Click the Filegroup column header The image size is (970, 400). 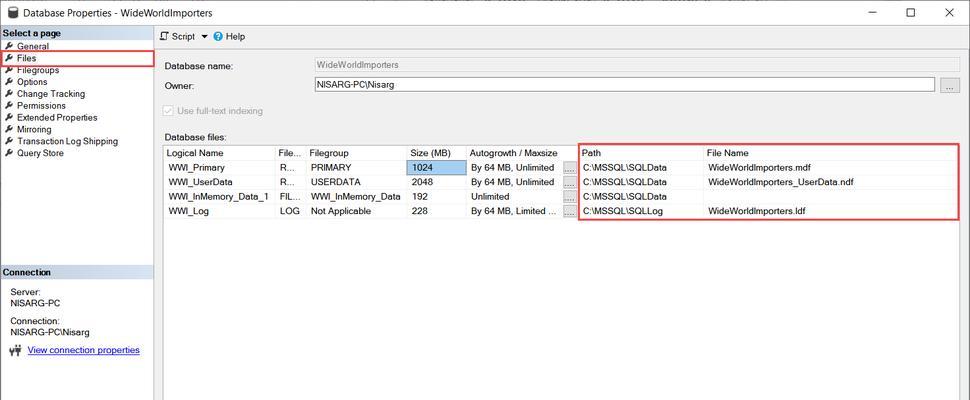pos(356,153)
